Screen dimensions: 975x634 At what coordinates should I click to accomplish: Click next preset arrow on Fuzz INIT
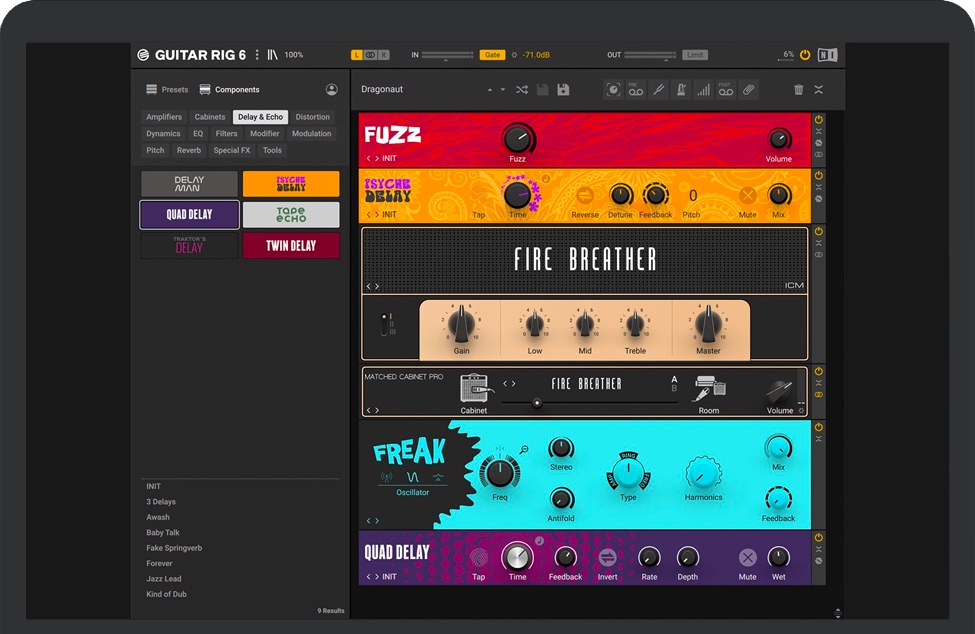coord(377,159)
